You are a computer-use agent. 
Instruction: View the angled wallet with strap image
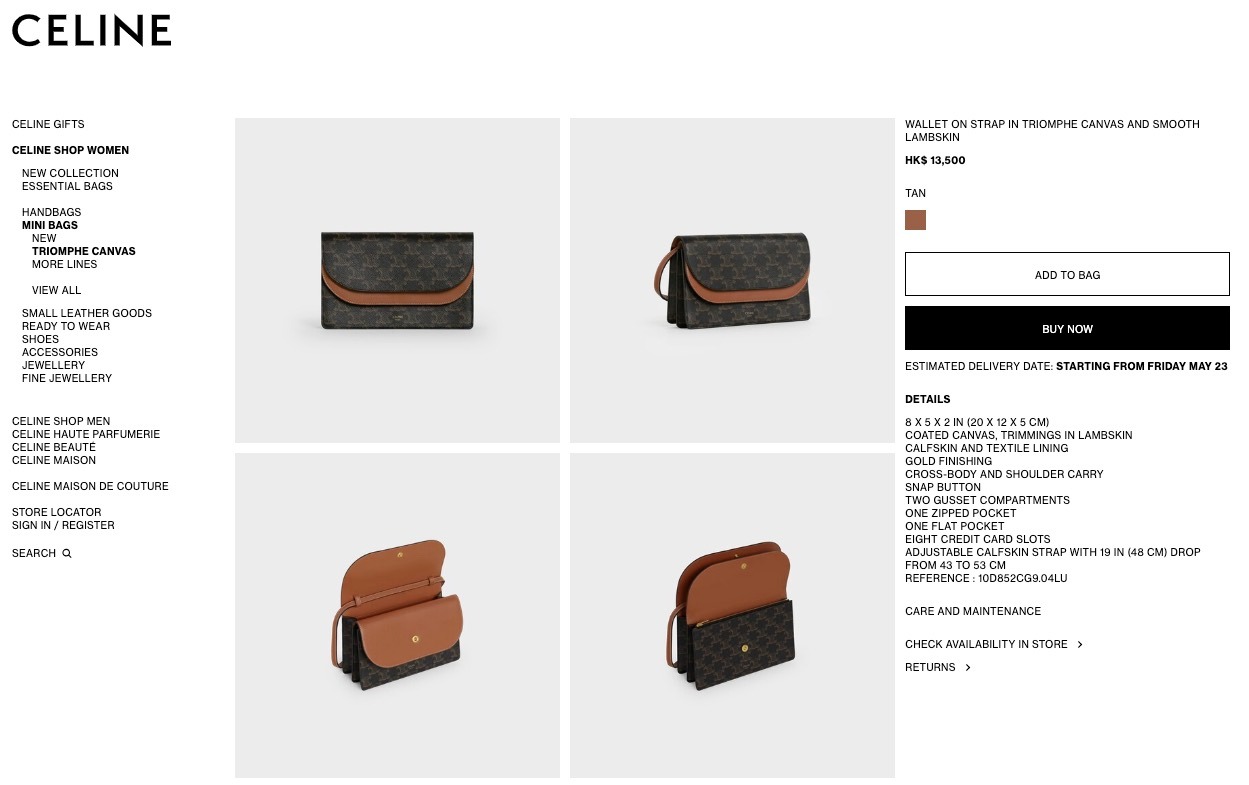(732, 280)
